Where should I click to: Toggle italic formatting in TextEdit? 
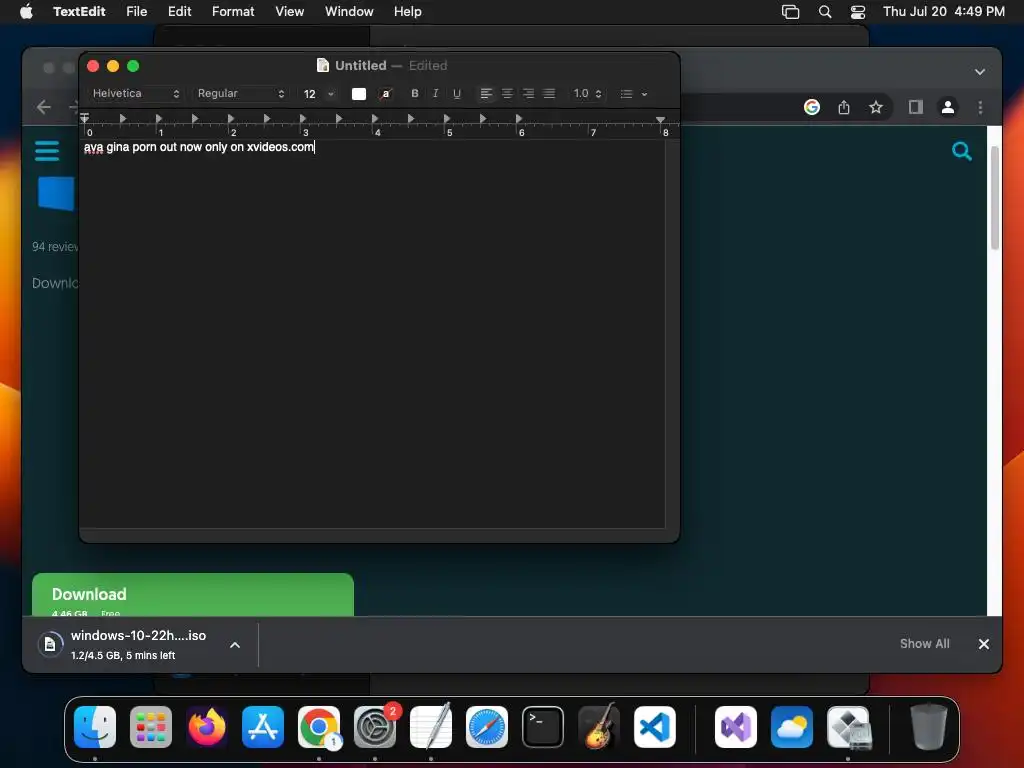click(x=436, y=93)
